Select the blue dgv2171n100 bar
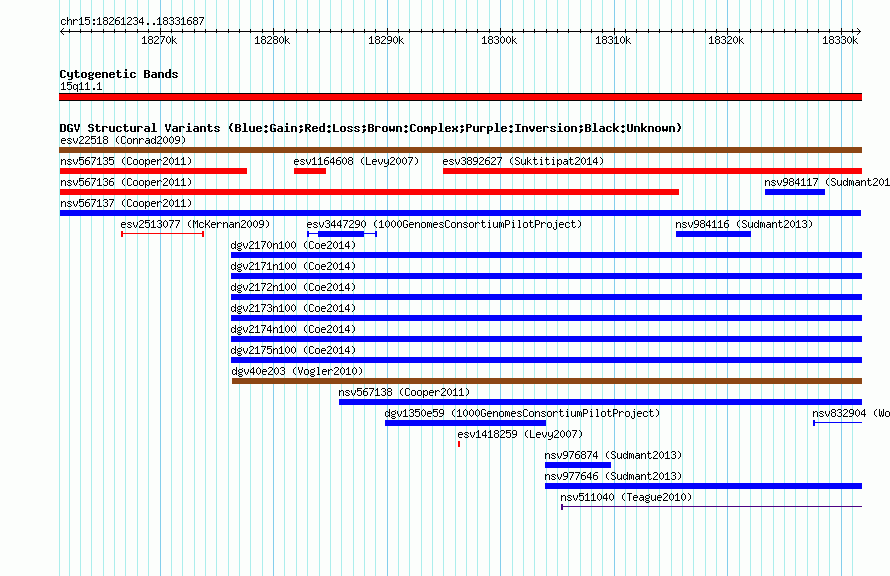The width and height of the screenshot is (890, 576). point(547,276)
